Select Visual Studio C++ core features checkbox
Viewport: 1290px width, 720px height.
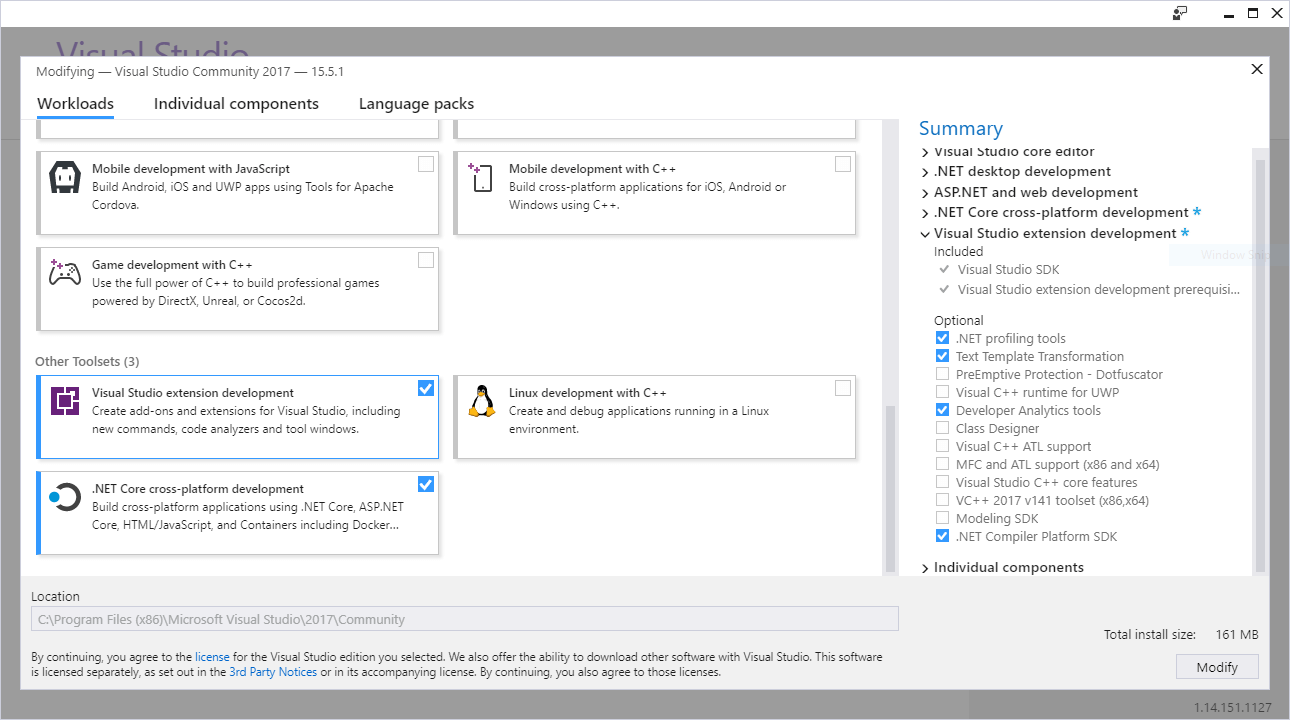click(x=942, y=482)
